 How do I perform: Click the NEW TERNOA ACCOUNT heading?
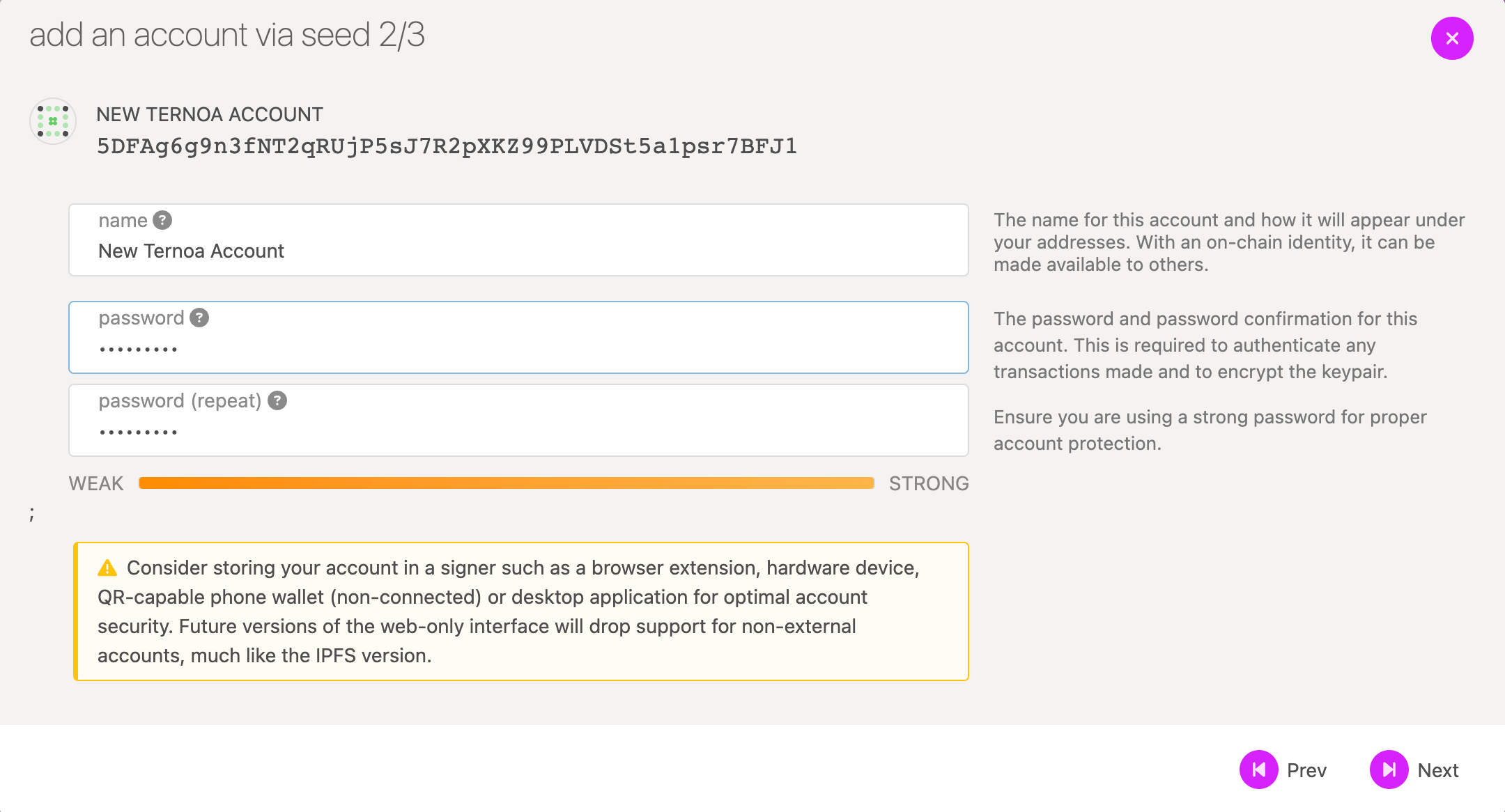click(210, 114)
